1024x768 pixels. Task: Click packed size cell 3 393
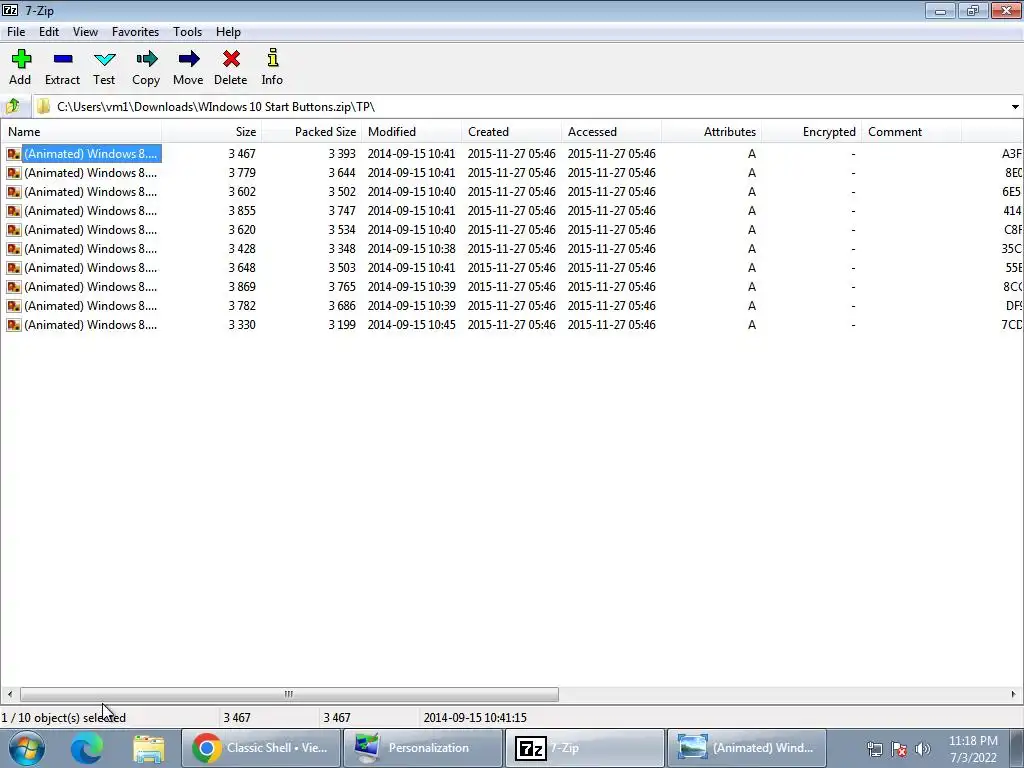pyautogui.click(x=342, y=154)
